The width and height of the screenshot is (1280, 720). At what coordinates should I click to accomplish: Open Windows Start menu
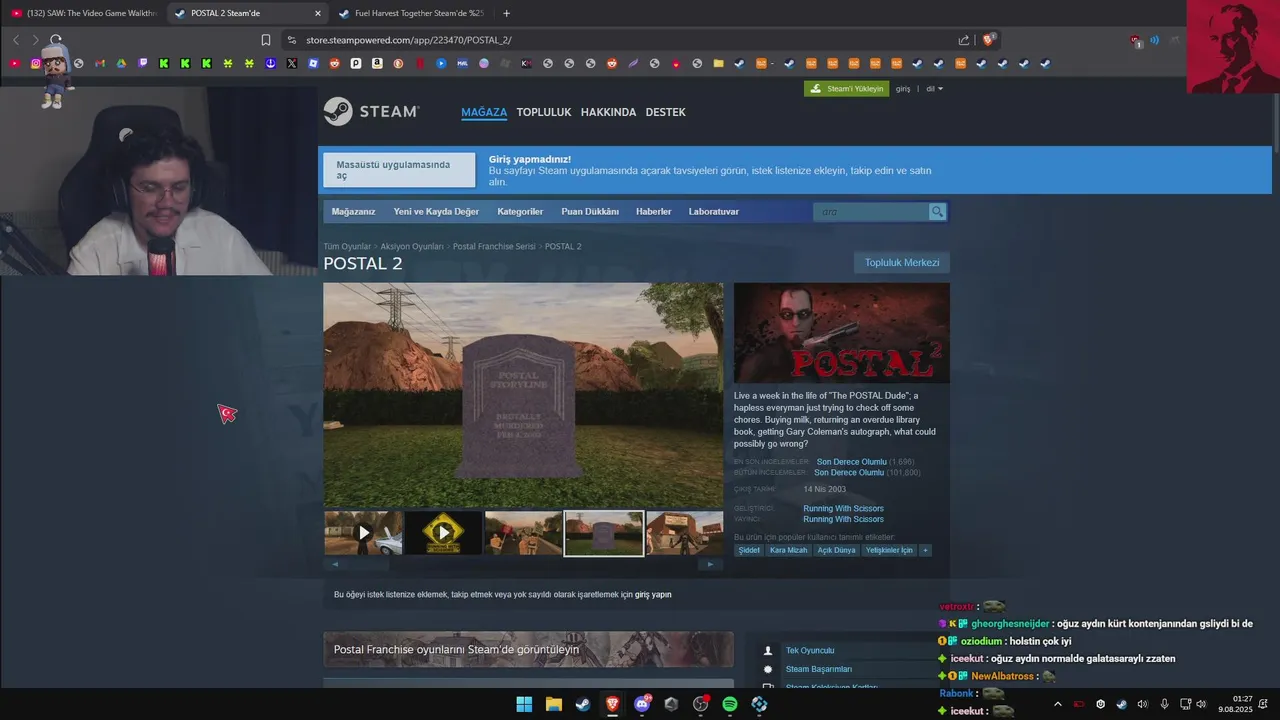524,704
